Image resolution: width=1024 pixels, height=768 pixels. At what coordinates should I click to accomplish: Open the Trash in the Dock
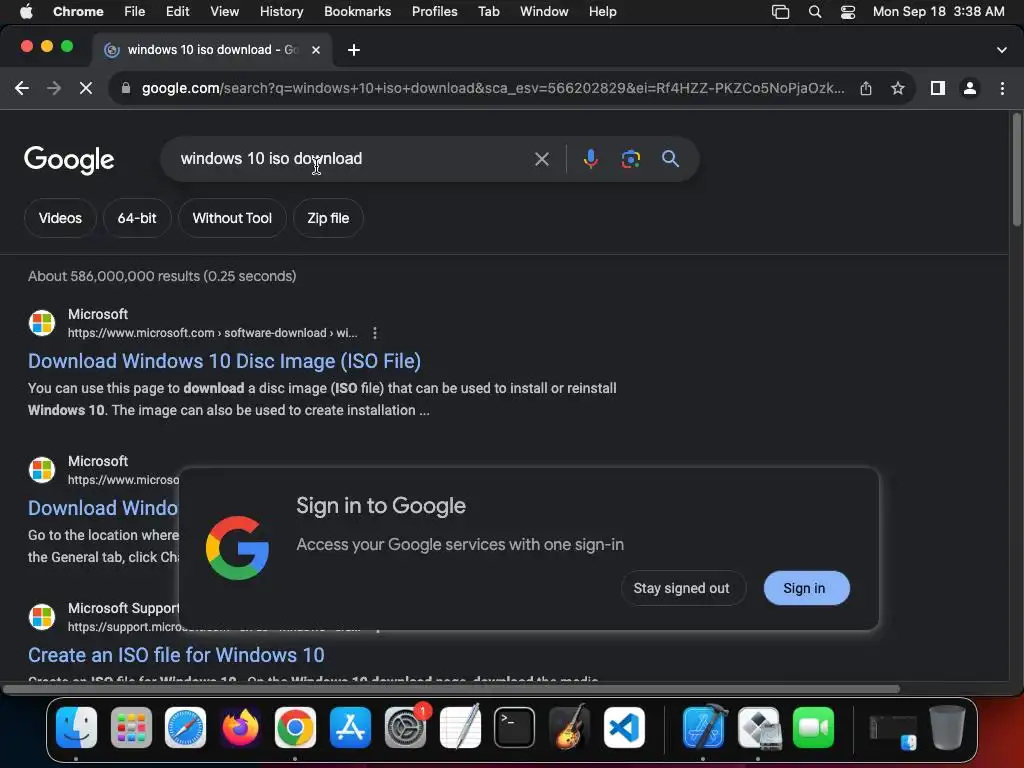(x=947, y=727)
